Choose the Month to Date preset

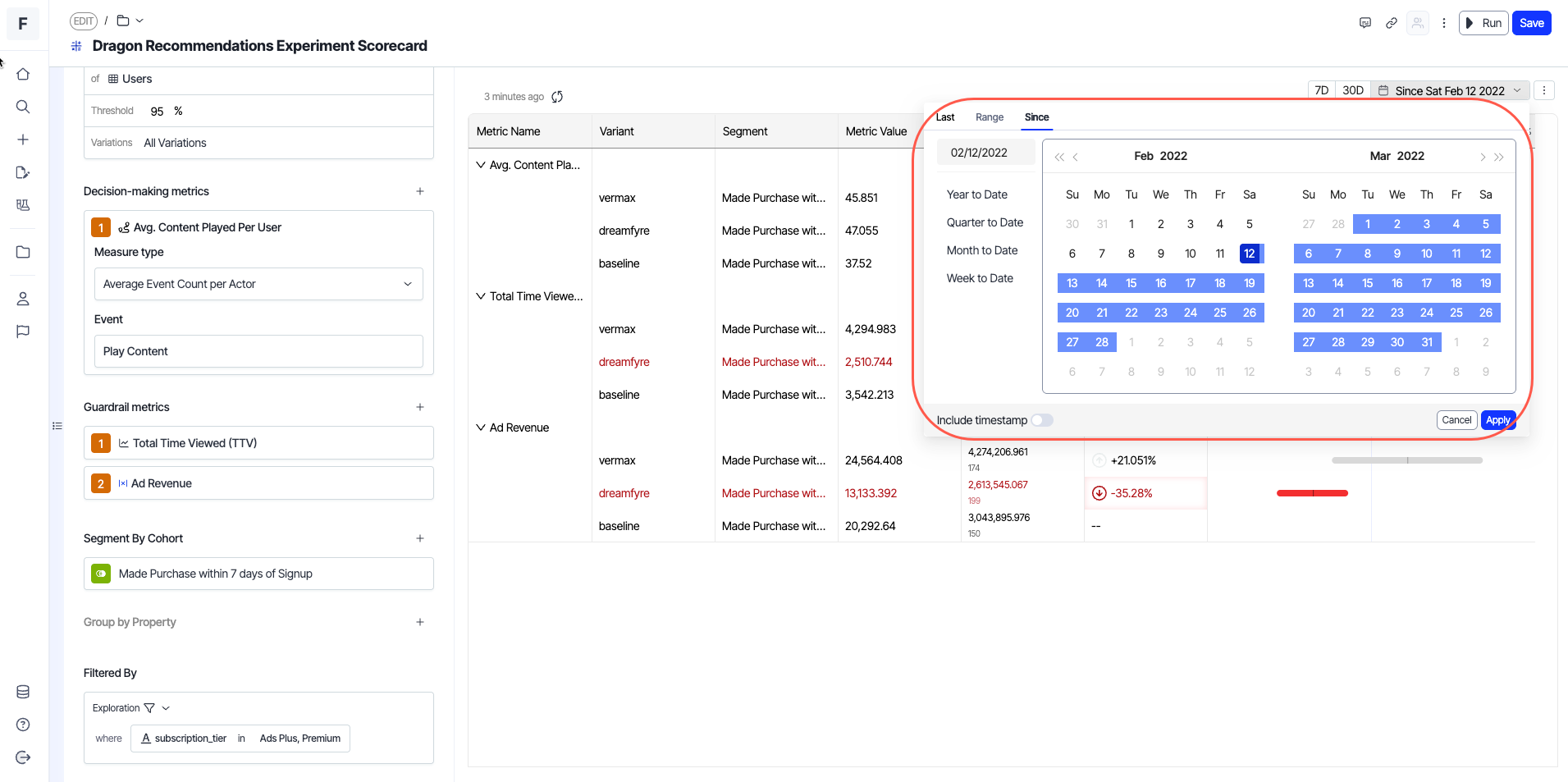click(x=982, y=250)
